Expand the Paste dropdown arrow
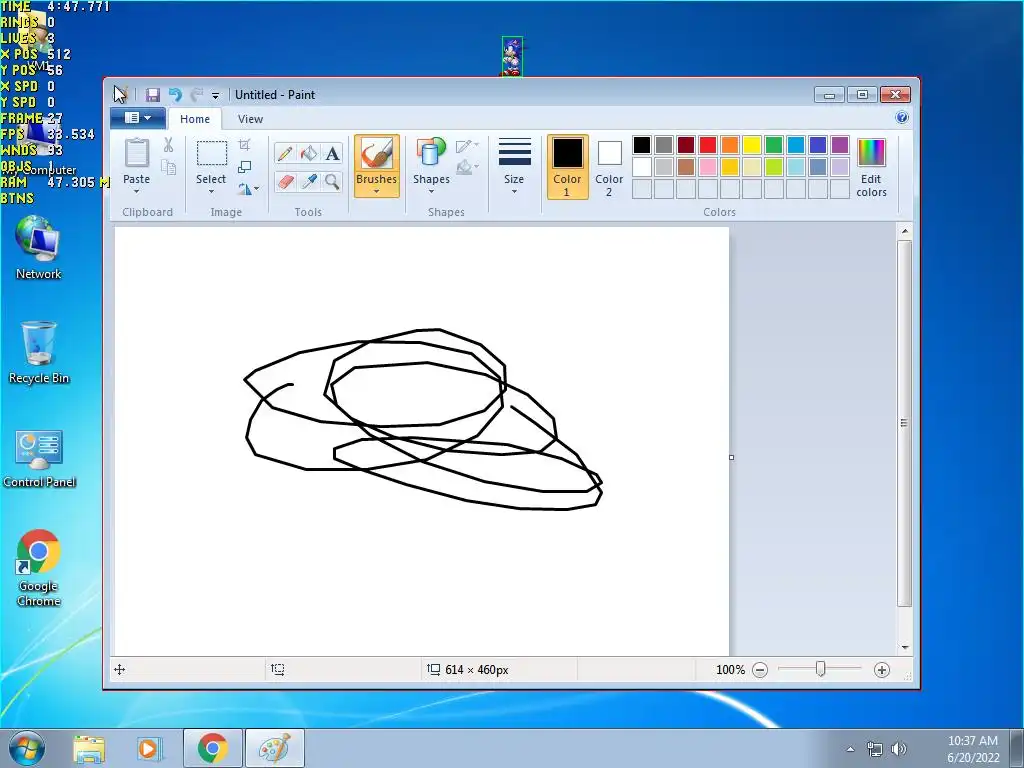Screen dimensions: 1024x768 (x=136, y=191)
